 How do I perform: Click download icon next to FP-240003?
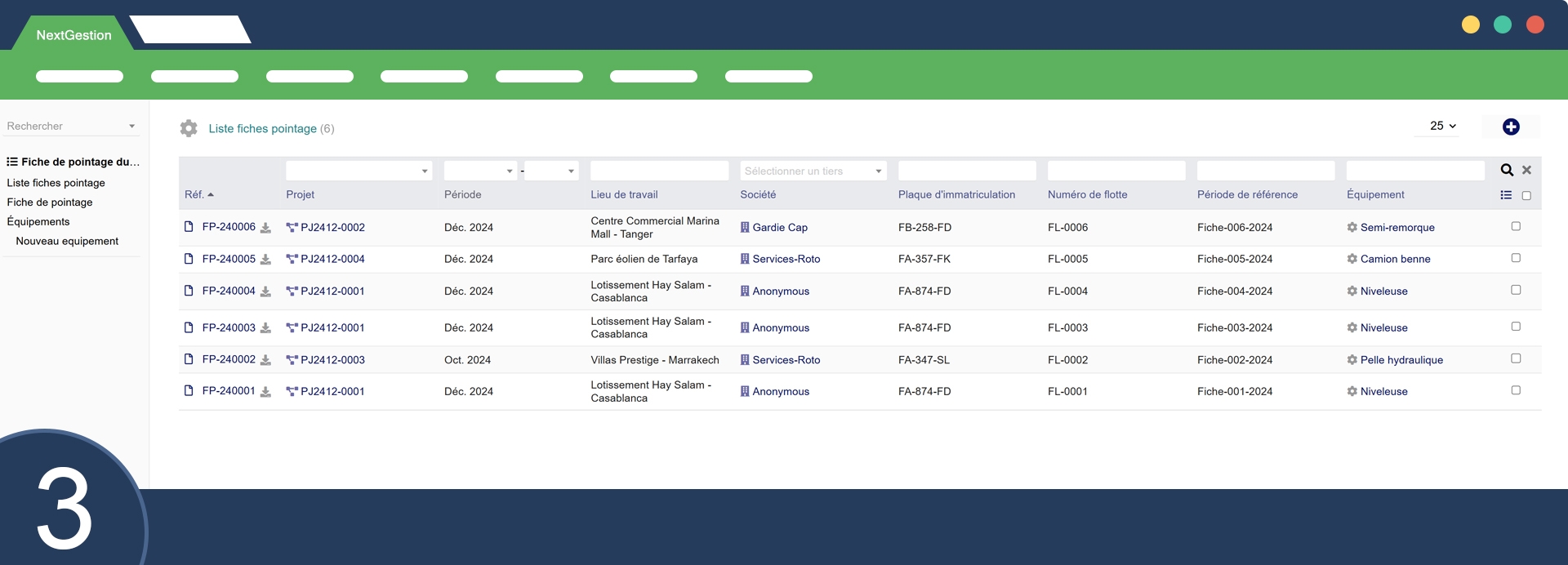pos(265,328)
